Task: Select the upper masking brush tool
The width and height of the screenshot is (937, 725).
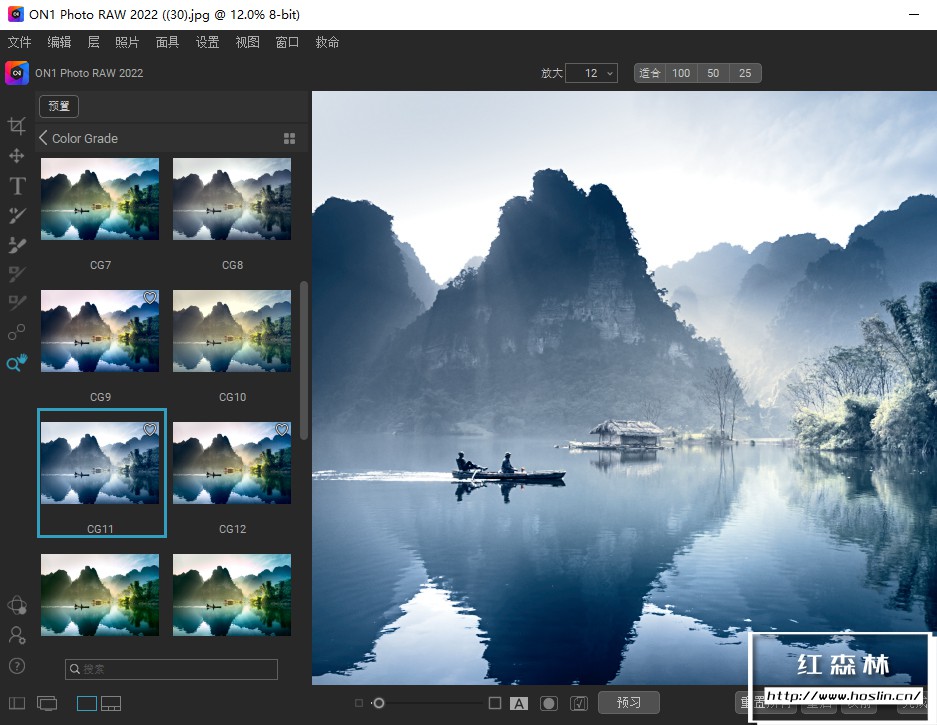Action: tap(17, 274)
